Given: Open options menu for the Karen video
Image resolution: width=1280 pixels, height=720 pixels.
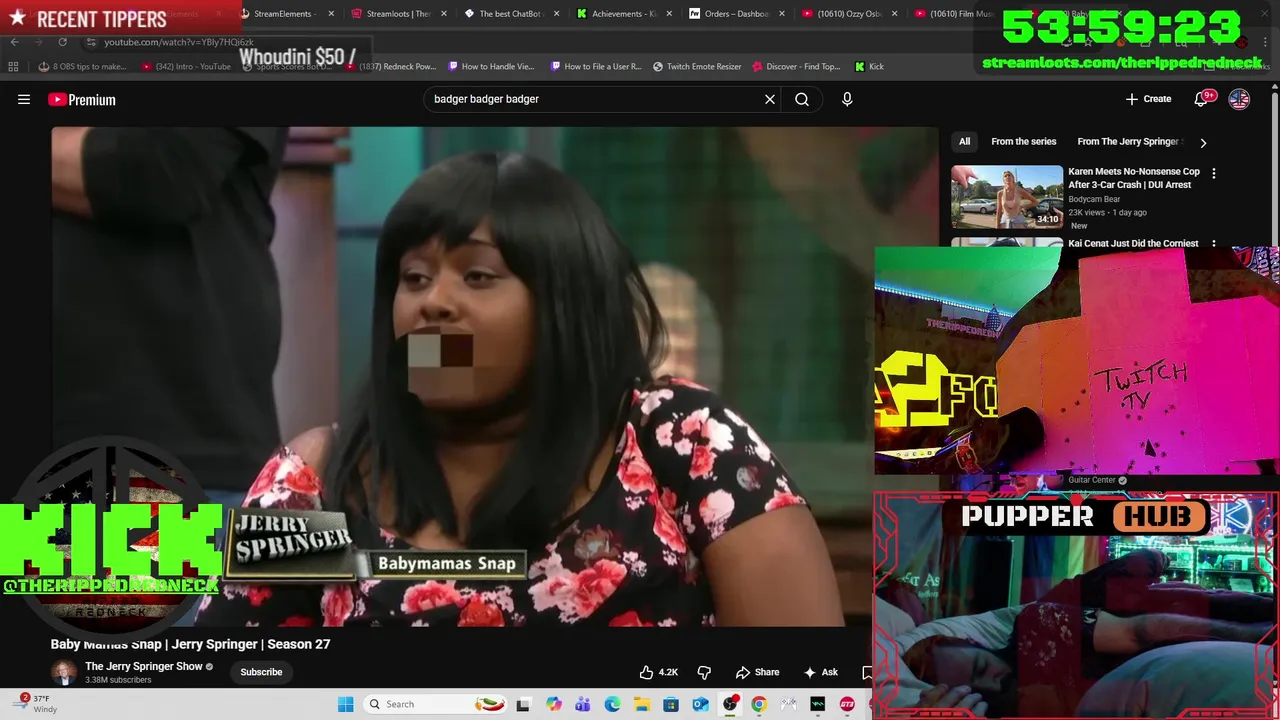Looking at the screenshot, I should (1214, 173).
